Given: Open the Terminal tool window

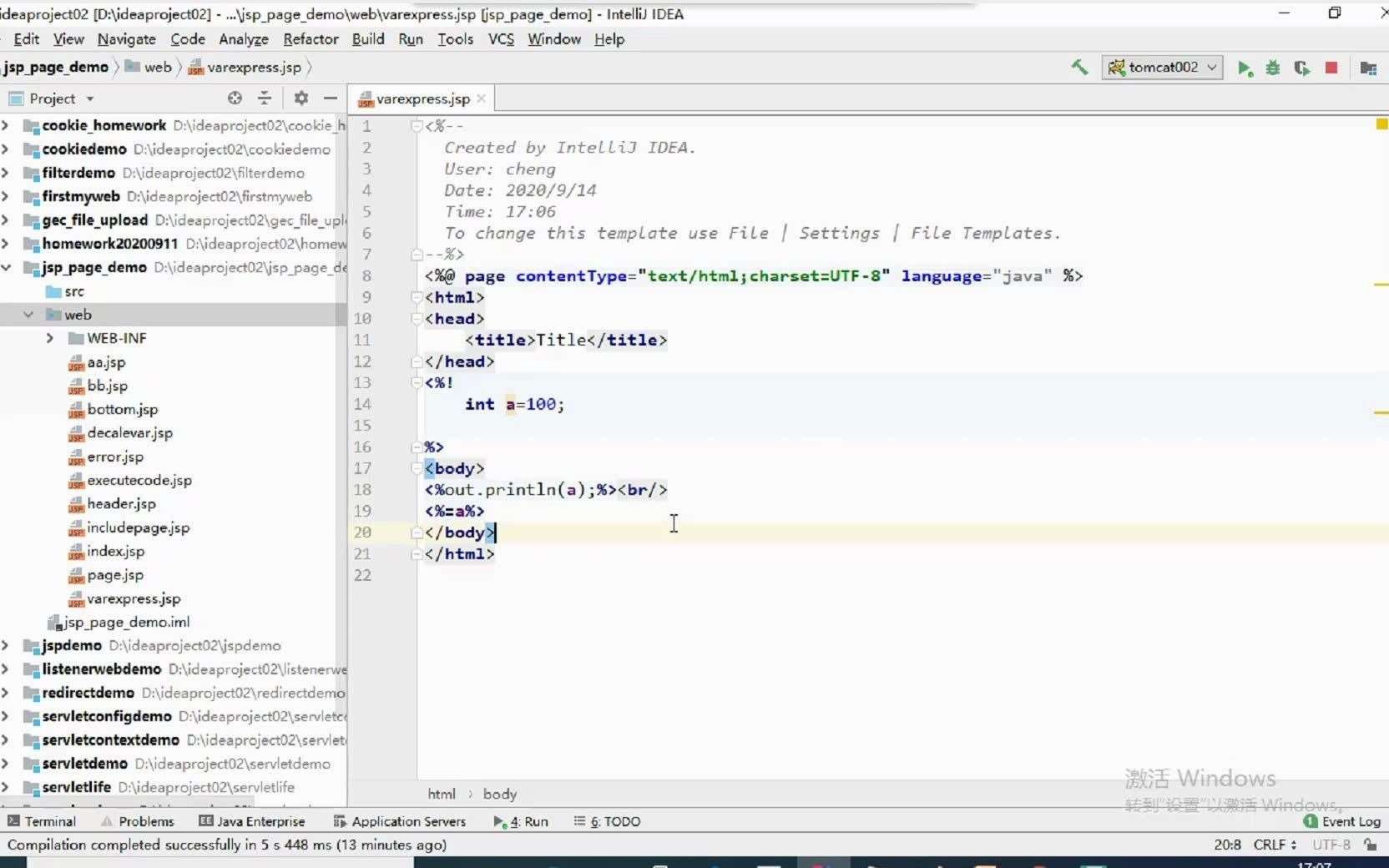Looking at the screenshot, I should coord(41,821).
